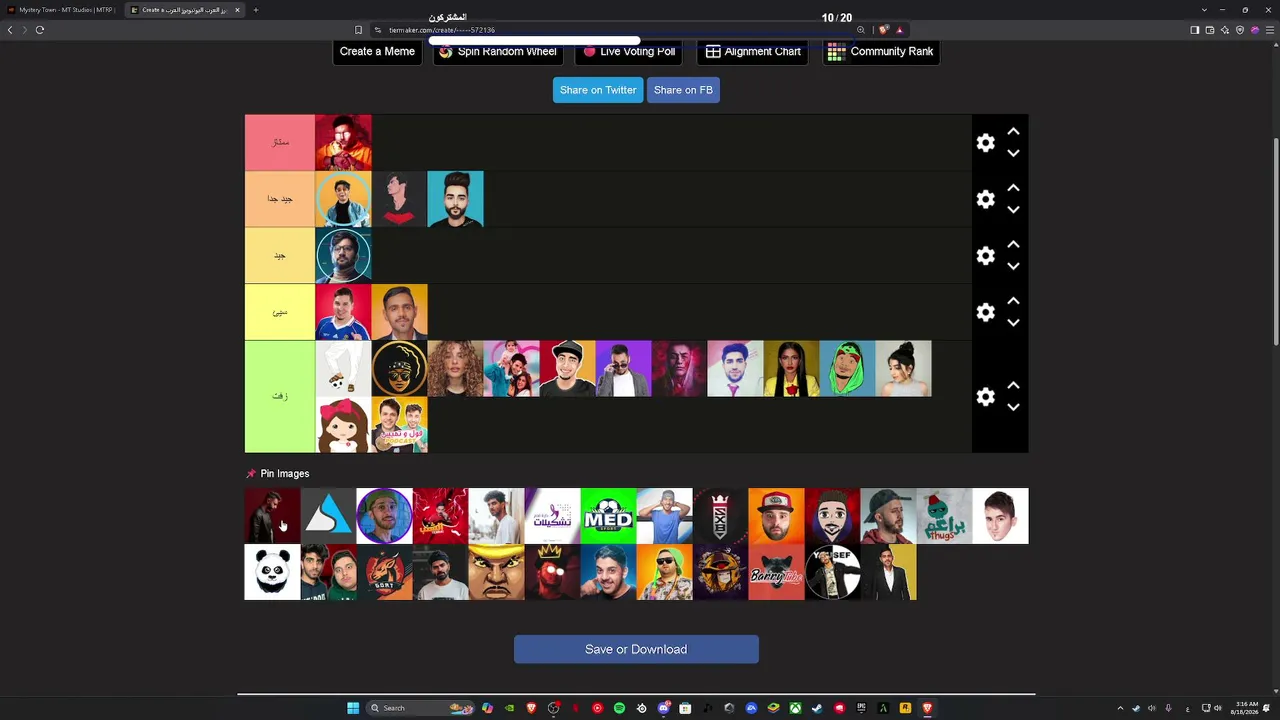Open the taskbar clock and date
Viewport: 1280px width, 720px height.
point(1244,708)
